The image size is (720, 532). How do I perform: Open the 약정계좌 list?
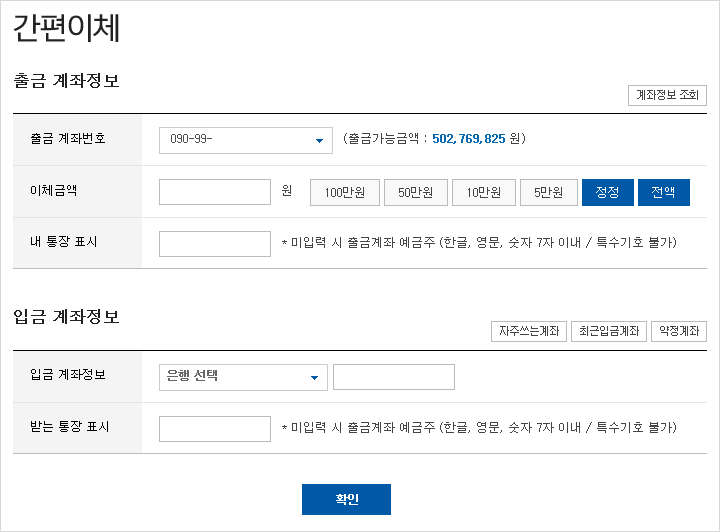(x=679, y=331)
